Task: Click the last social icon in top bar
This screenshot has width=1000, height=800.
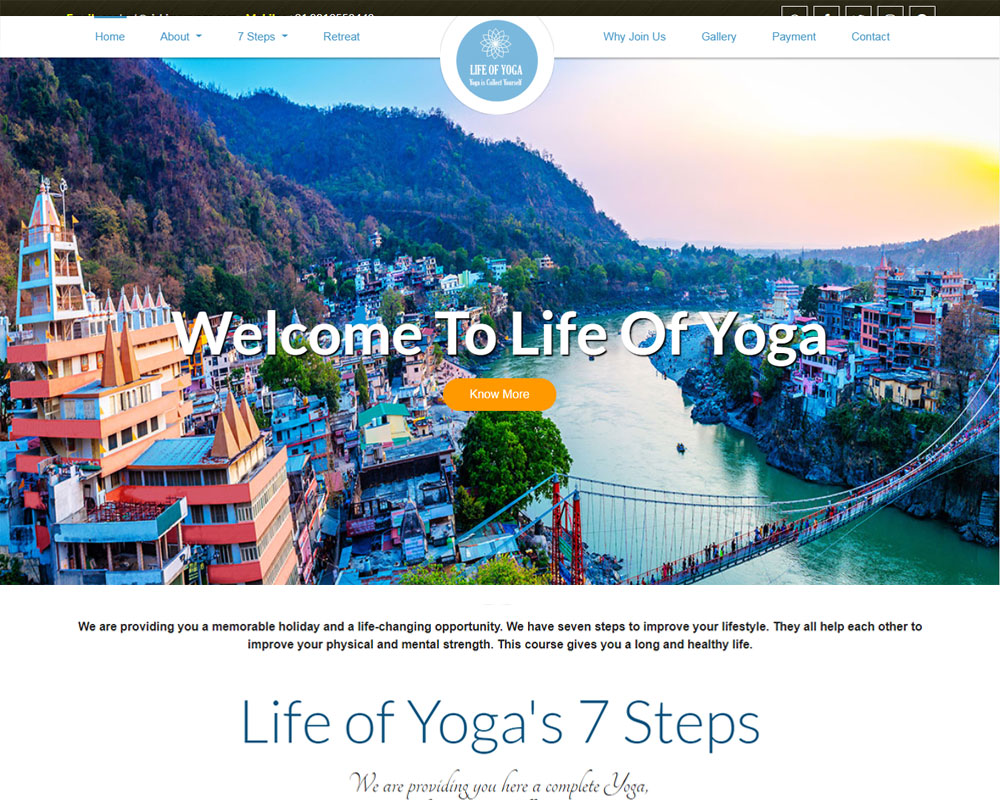Action: 922,11
